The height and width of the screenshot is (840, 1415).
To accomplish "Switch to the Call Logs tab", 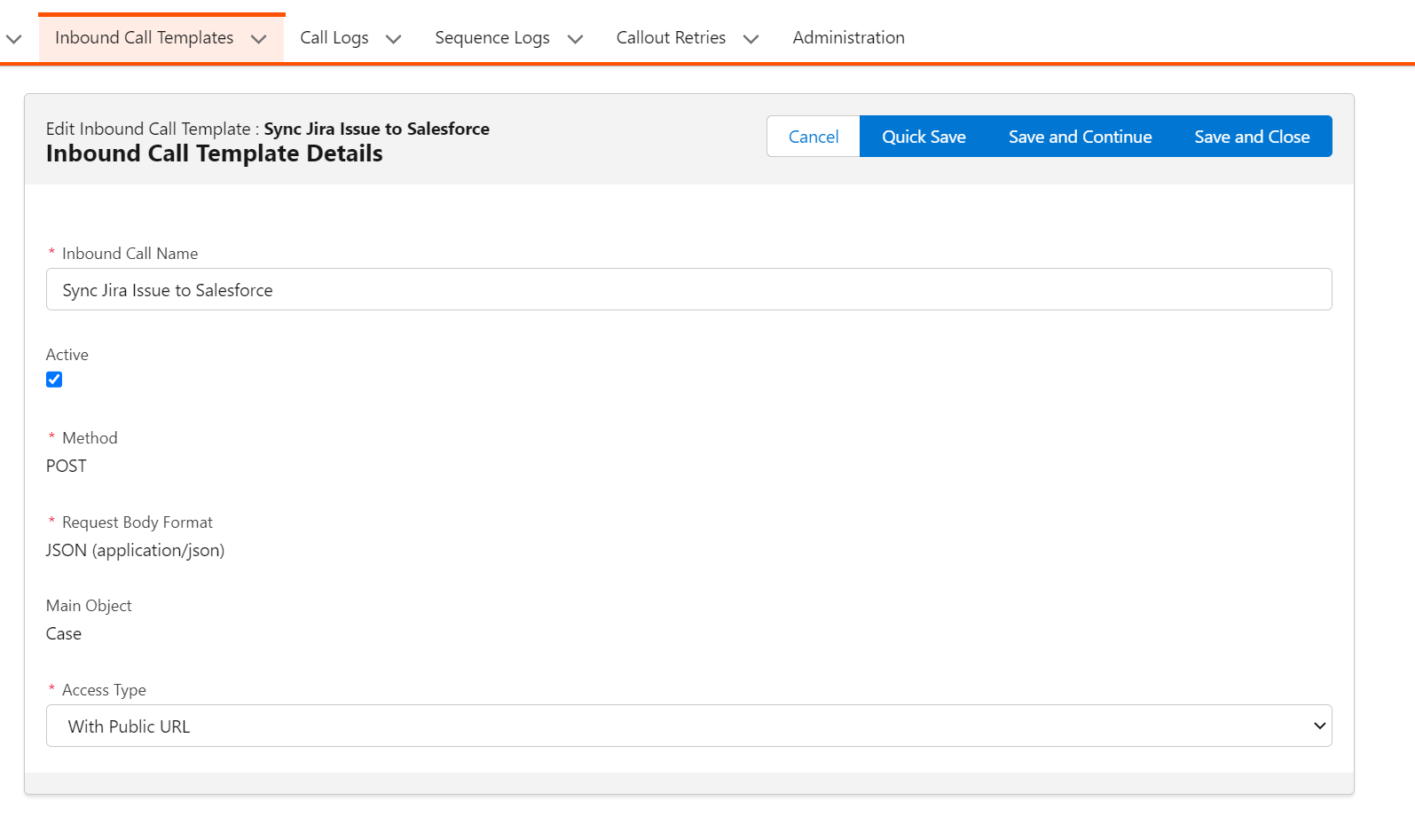I will click(334, 37).
